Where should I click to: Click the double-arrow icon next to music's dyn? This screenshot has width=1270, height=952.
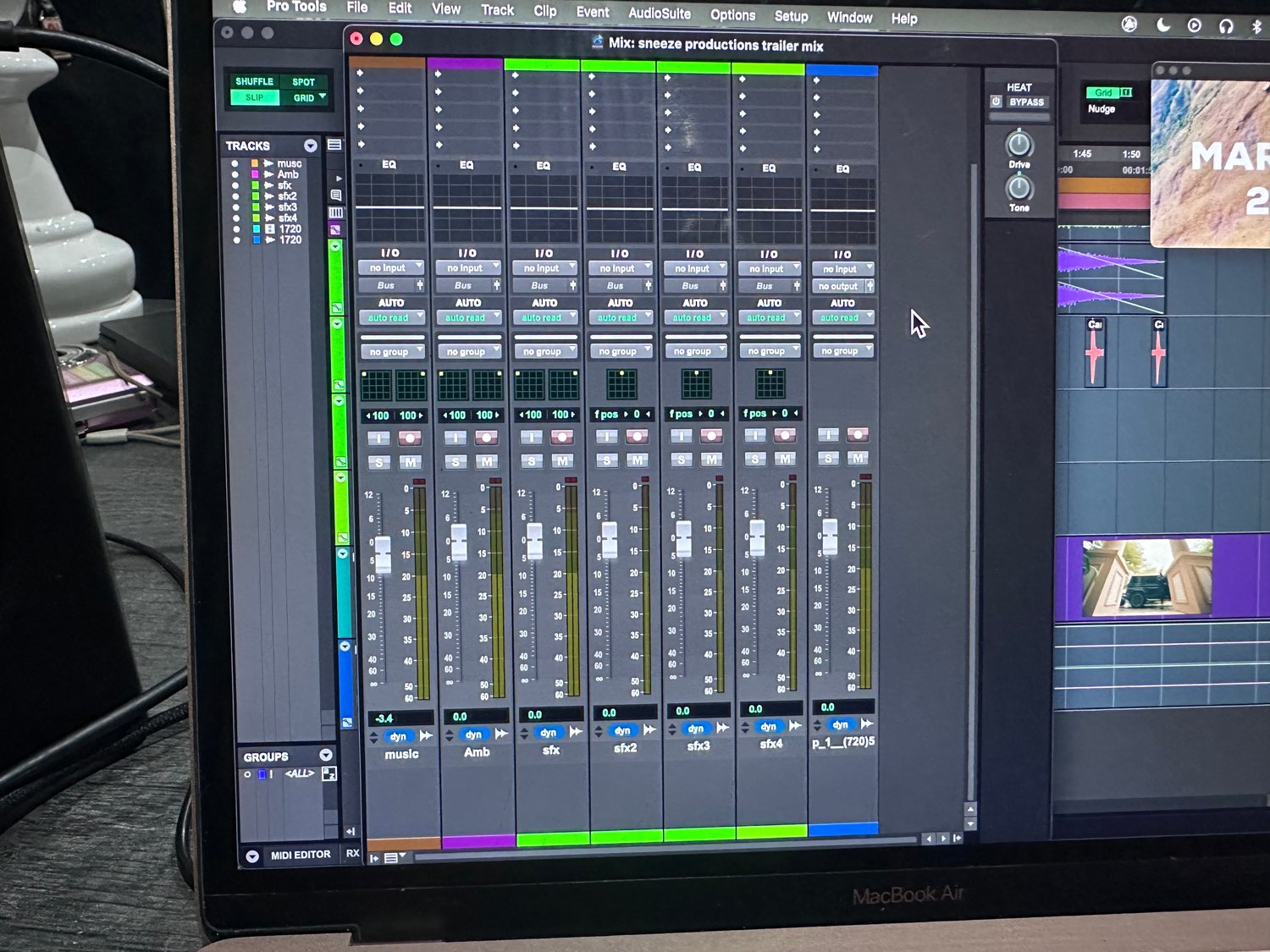pos(426,736)
